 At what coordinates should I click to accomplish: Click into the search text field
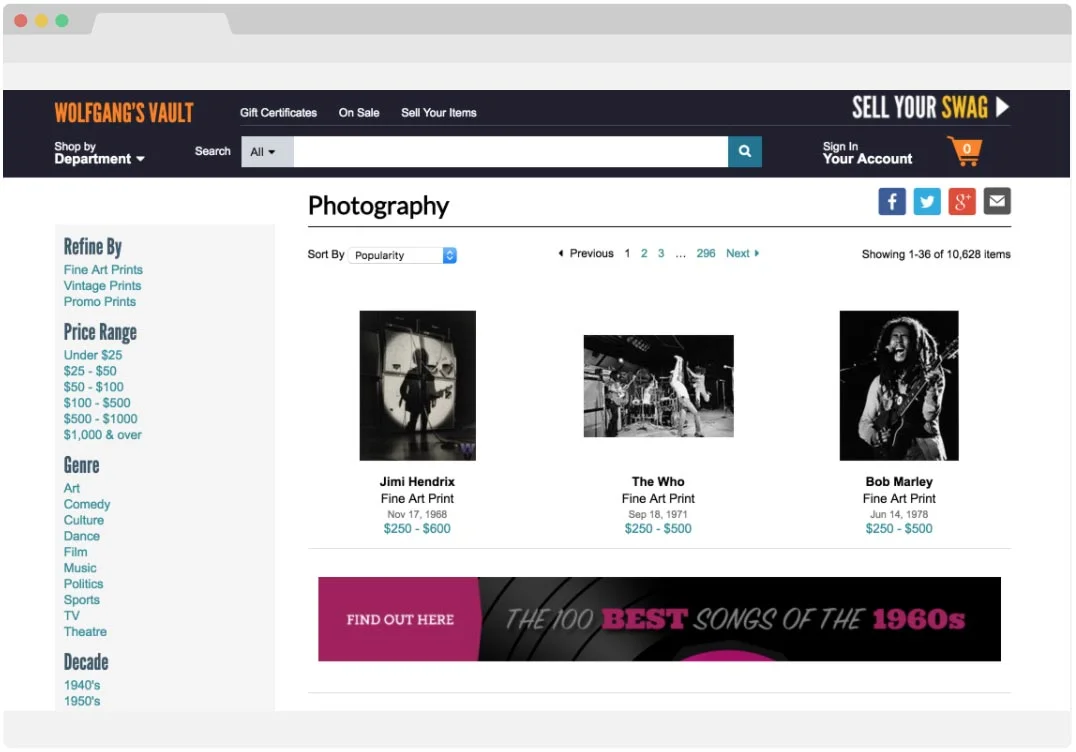511,152
